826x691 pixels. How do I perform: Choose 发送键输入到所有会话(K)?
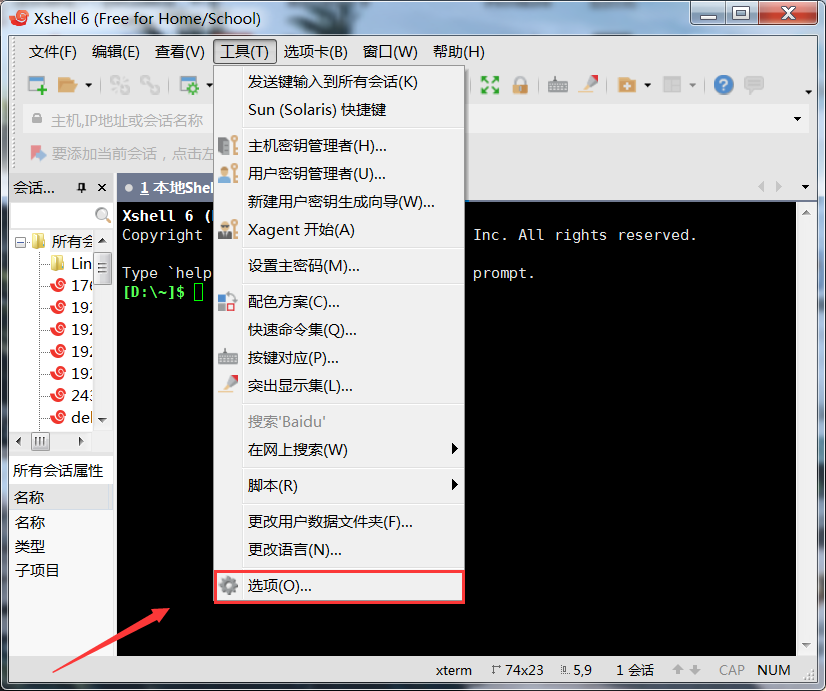[339, 82]
